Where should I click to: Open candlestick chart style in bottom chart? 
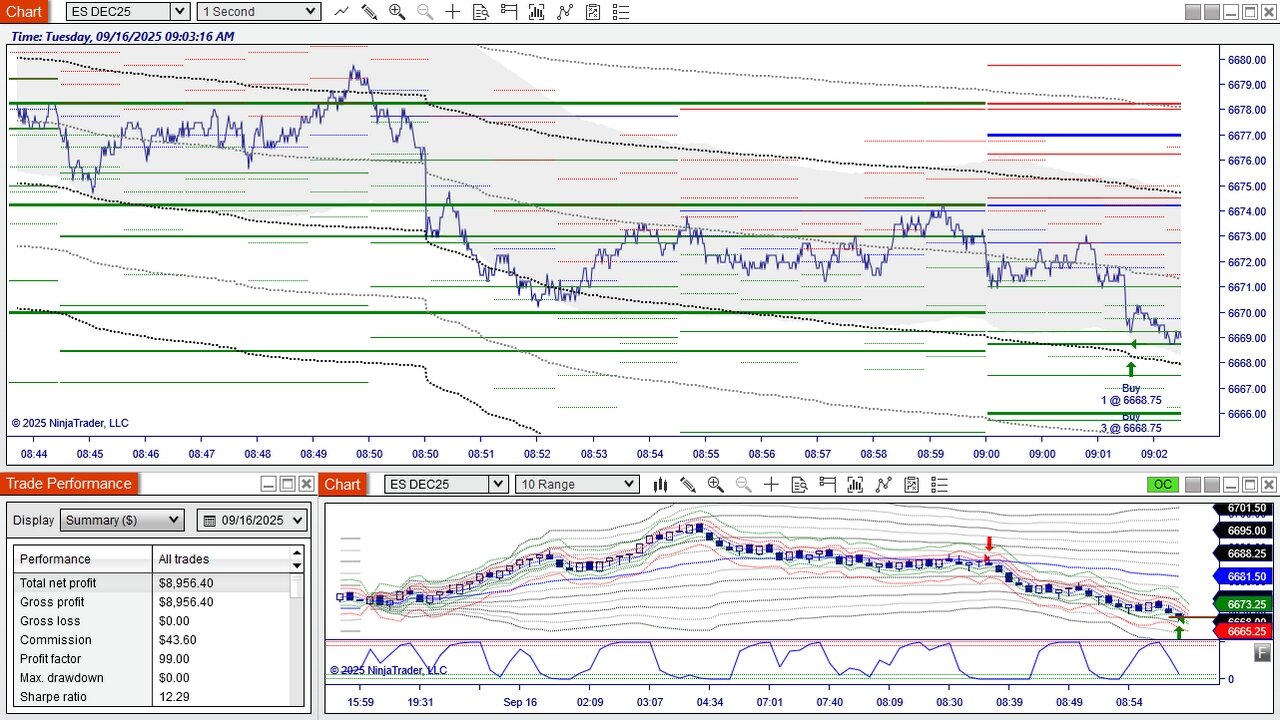pos(660,485)
